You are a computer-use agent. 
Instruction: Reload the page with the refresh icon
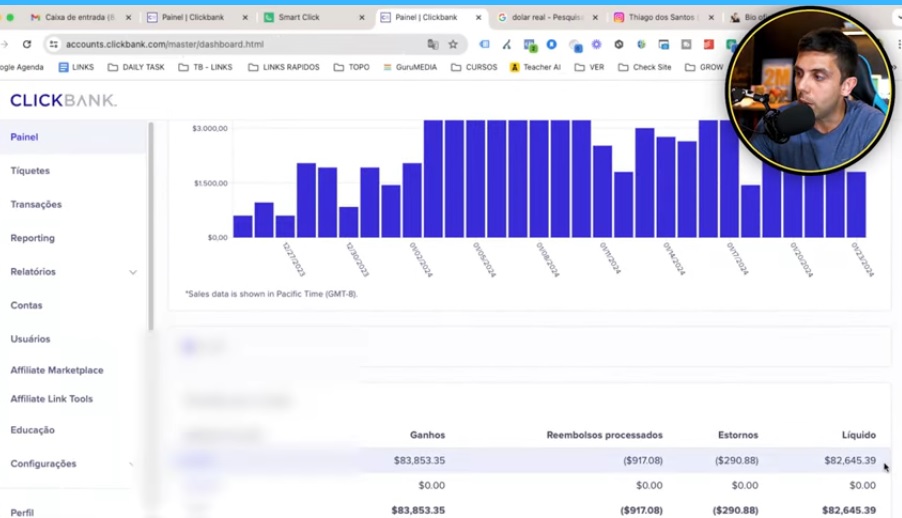coord(27,44)
